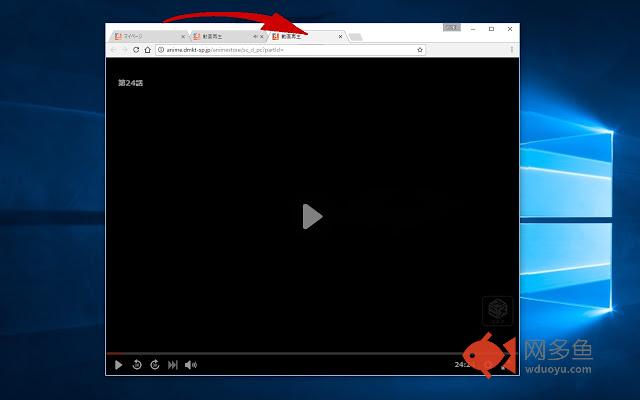The height and width of the screenshot is (400, 640).
Task: Select the active third 動画再生 tab
Action: [x=307, y=36]
